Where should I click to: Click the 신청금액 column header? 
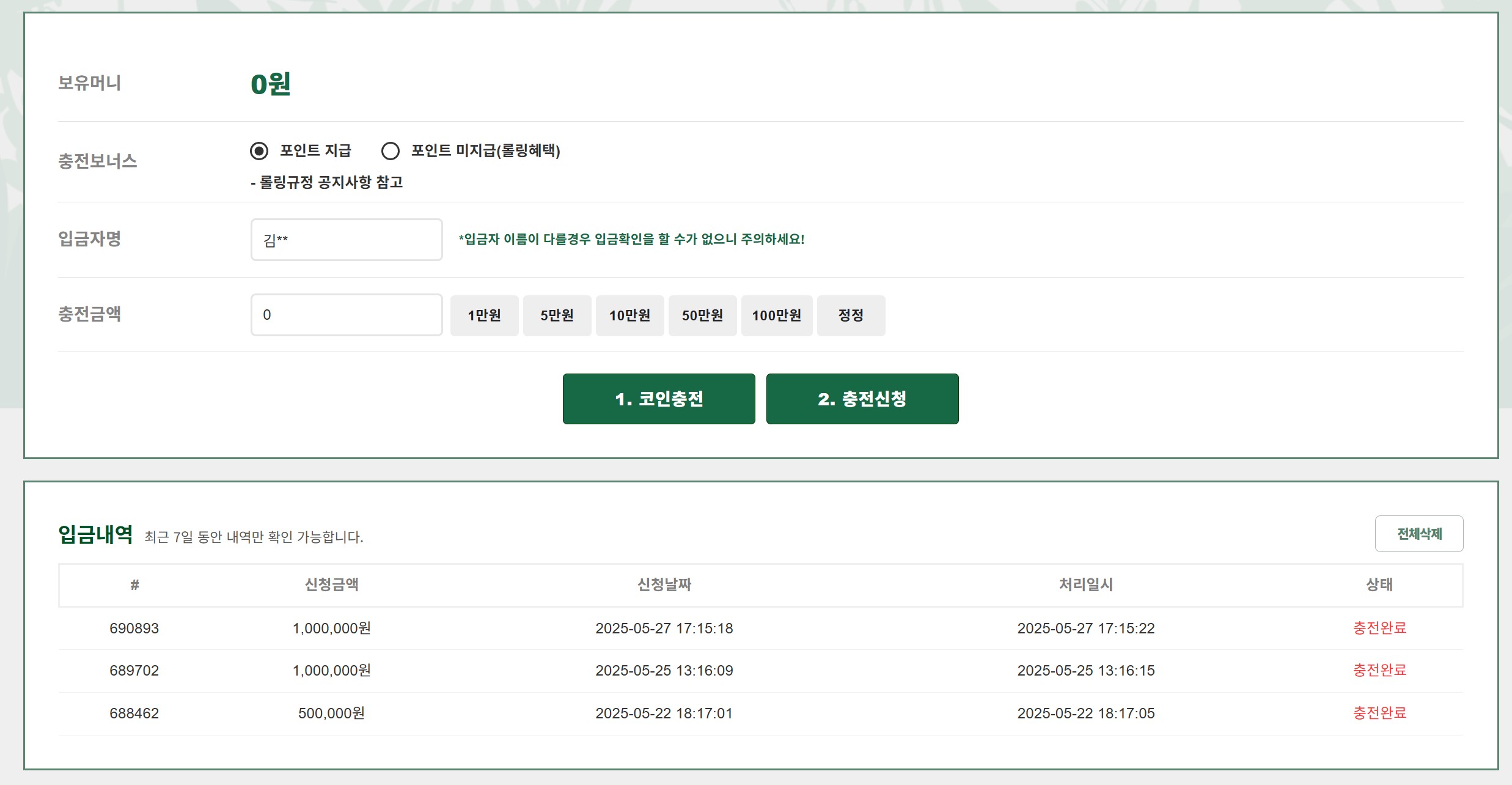tap(331, 584)
